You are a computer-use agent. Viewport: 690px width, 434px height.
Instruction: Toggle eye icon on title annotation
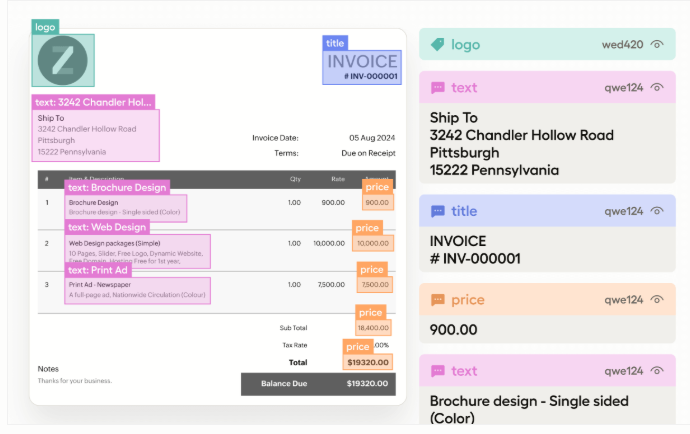[x=657, y=211]
